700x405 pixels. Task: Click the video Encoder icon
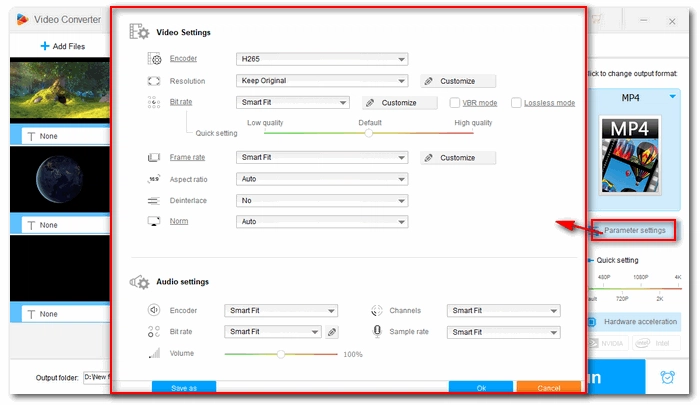point(154,58)
